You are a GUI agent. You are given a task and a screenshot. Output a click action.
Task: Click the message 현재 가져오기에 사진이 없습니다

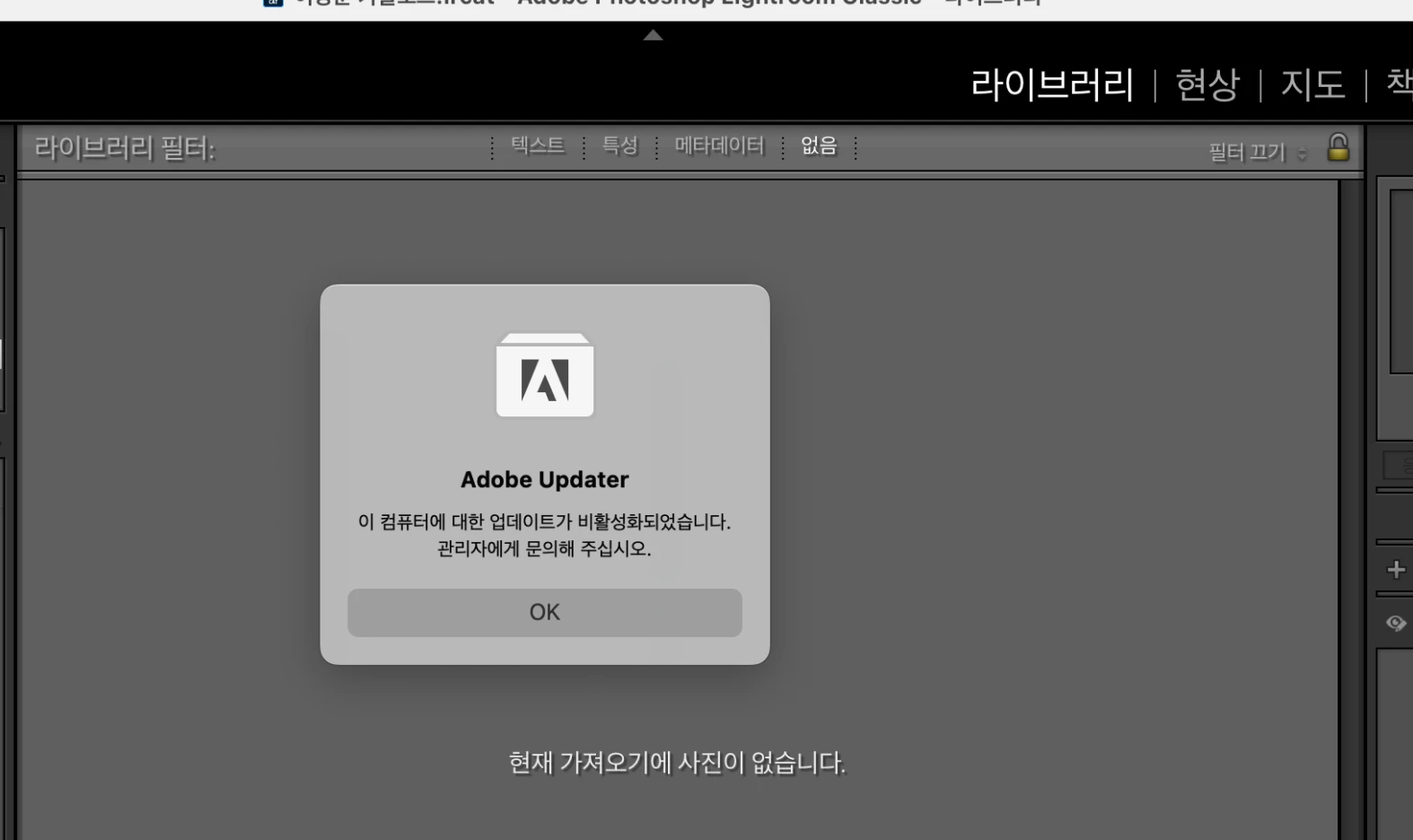(677, 763)
